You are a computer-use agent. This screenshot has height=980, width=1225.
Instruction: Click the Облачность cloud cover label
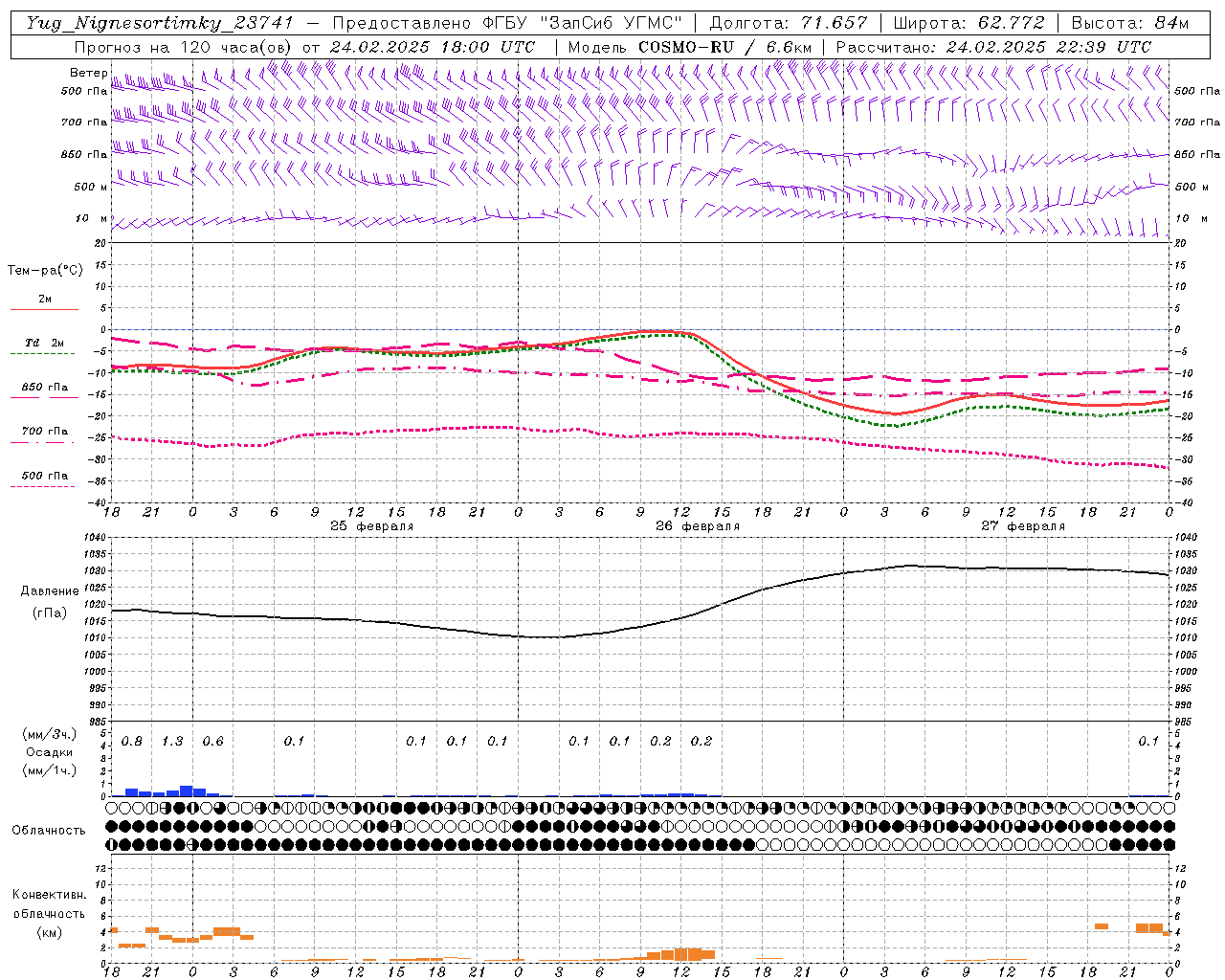(49, 830)
